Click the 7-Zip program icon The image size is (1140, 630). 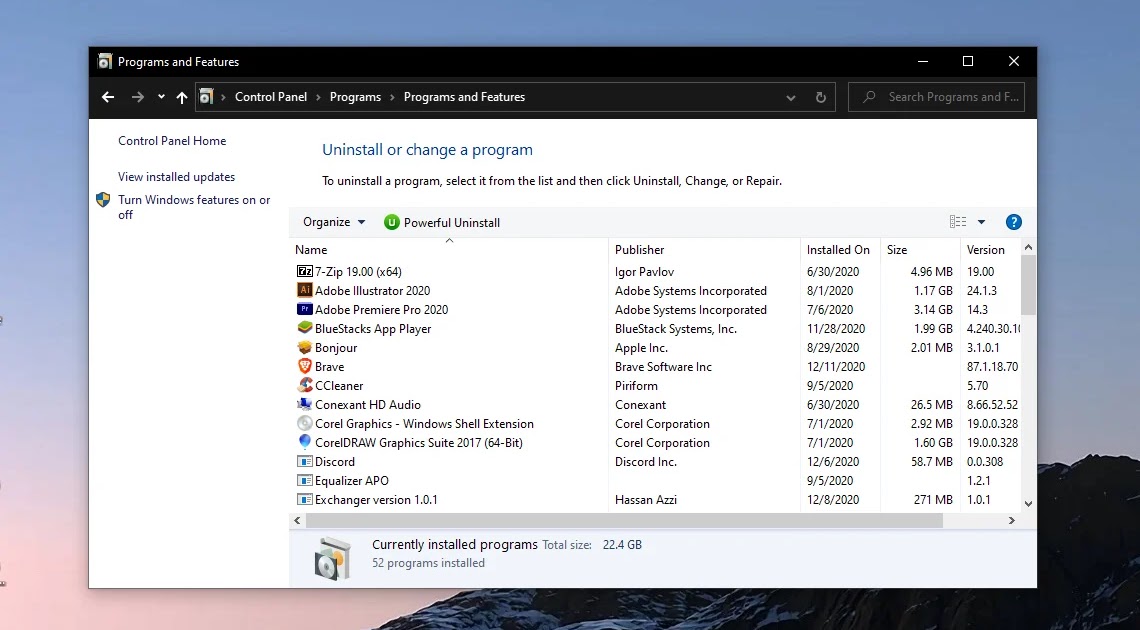click(x=305, y=271)
